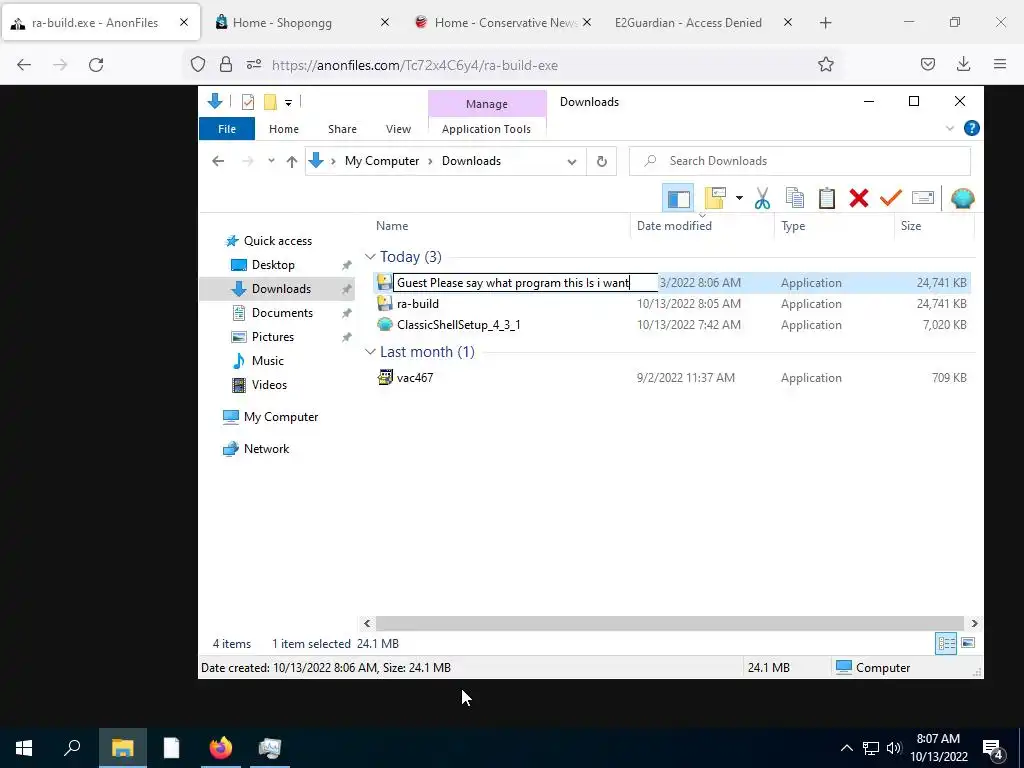This screenshot has height=768, width=1024.
Task: Switch to Large icons view in status bar
Action: (968, 643)
